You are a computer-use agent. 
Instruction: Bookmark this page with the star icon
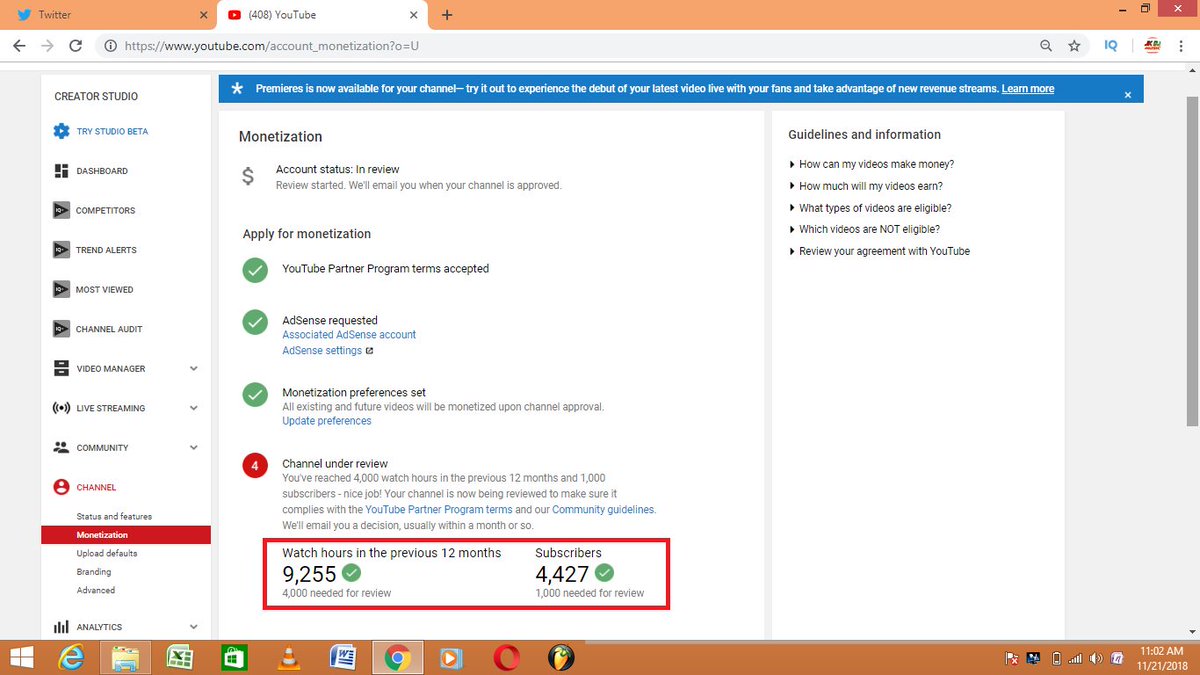click(x=1074, y=45)
